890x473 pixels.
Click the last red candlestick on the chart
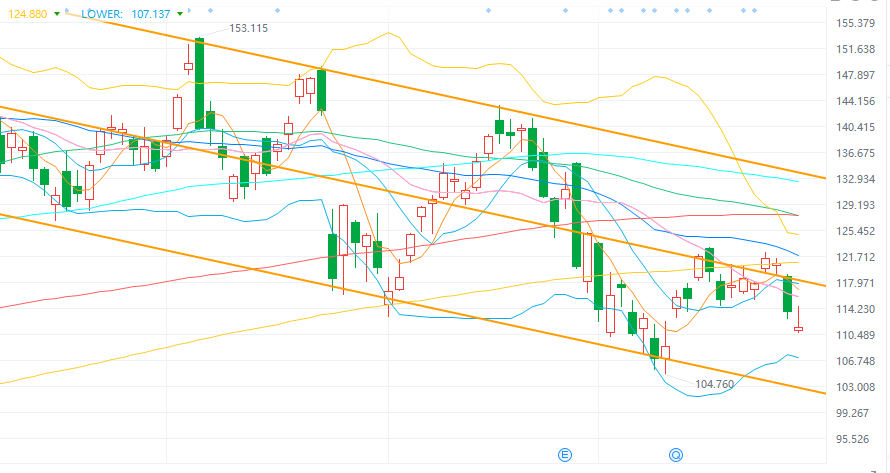pos(799,328)
